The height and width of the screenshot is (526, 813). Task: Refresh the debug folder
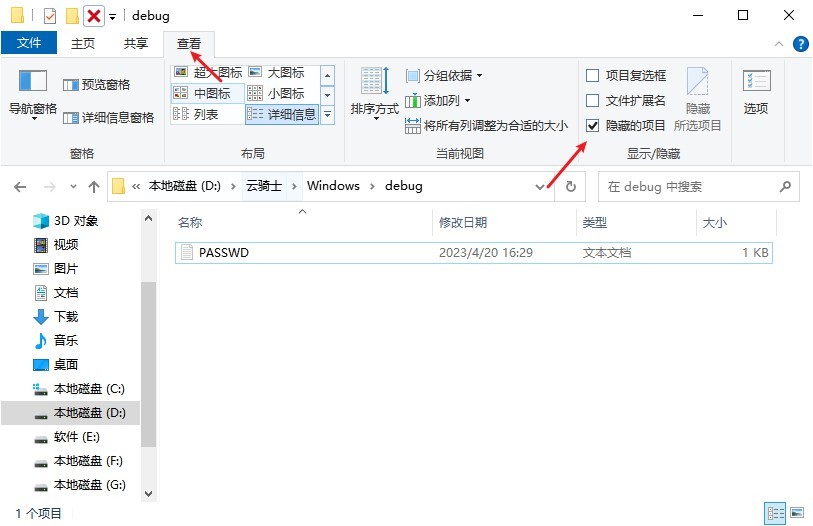coord(570,187)
